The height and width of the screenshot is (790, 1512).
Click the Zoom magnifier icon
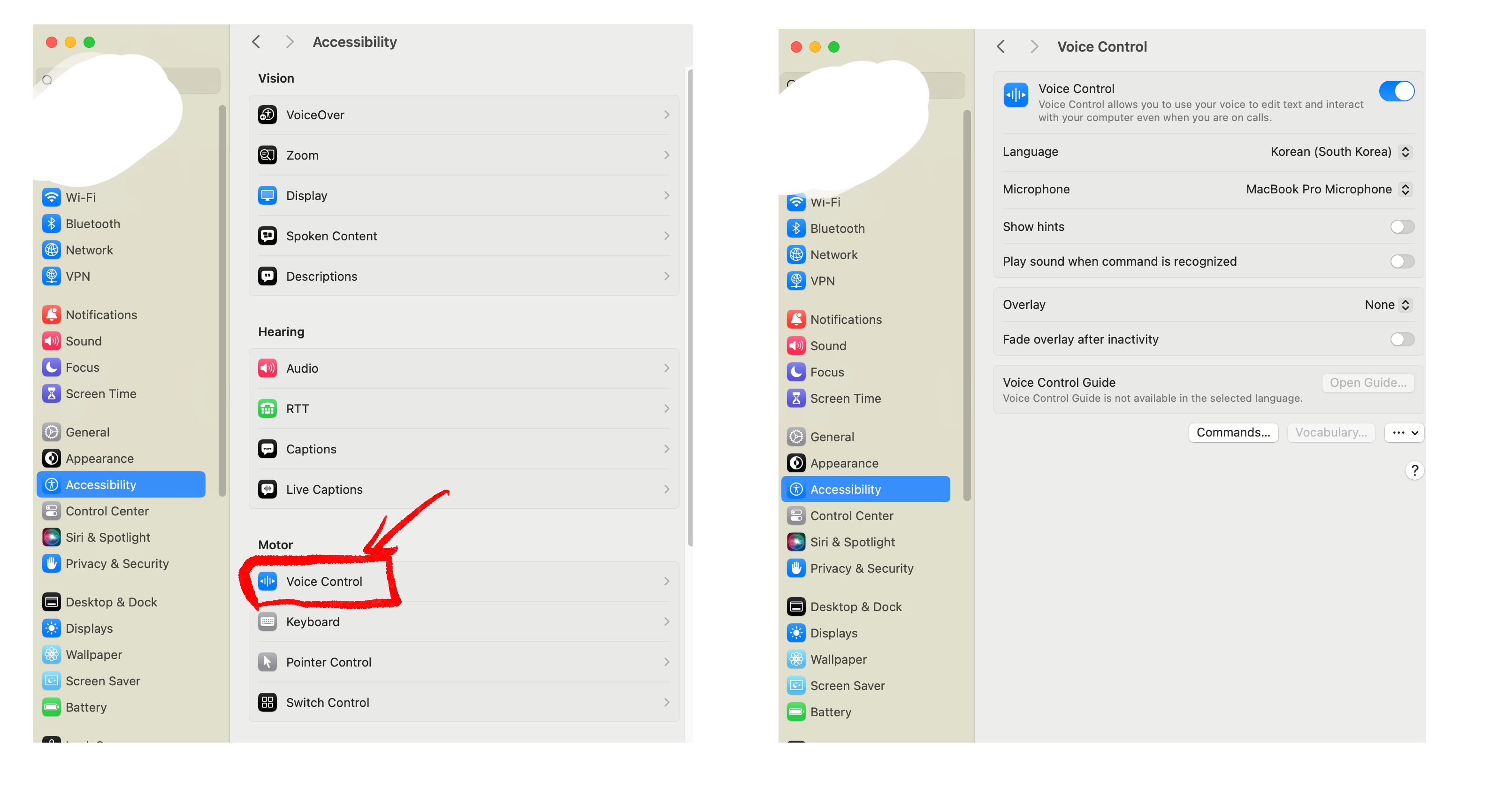(267, 155)
